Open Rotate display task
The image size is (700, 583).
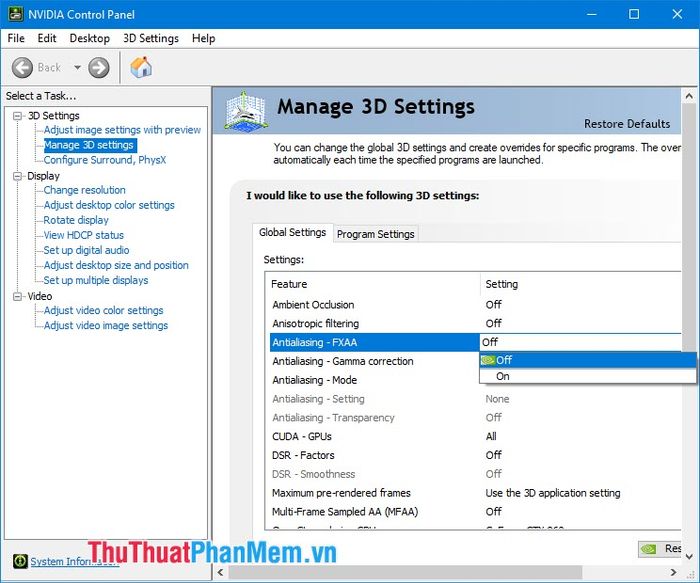click(76, 220)
